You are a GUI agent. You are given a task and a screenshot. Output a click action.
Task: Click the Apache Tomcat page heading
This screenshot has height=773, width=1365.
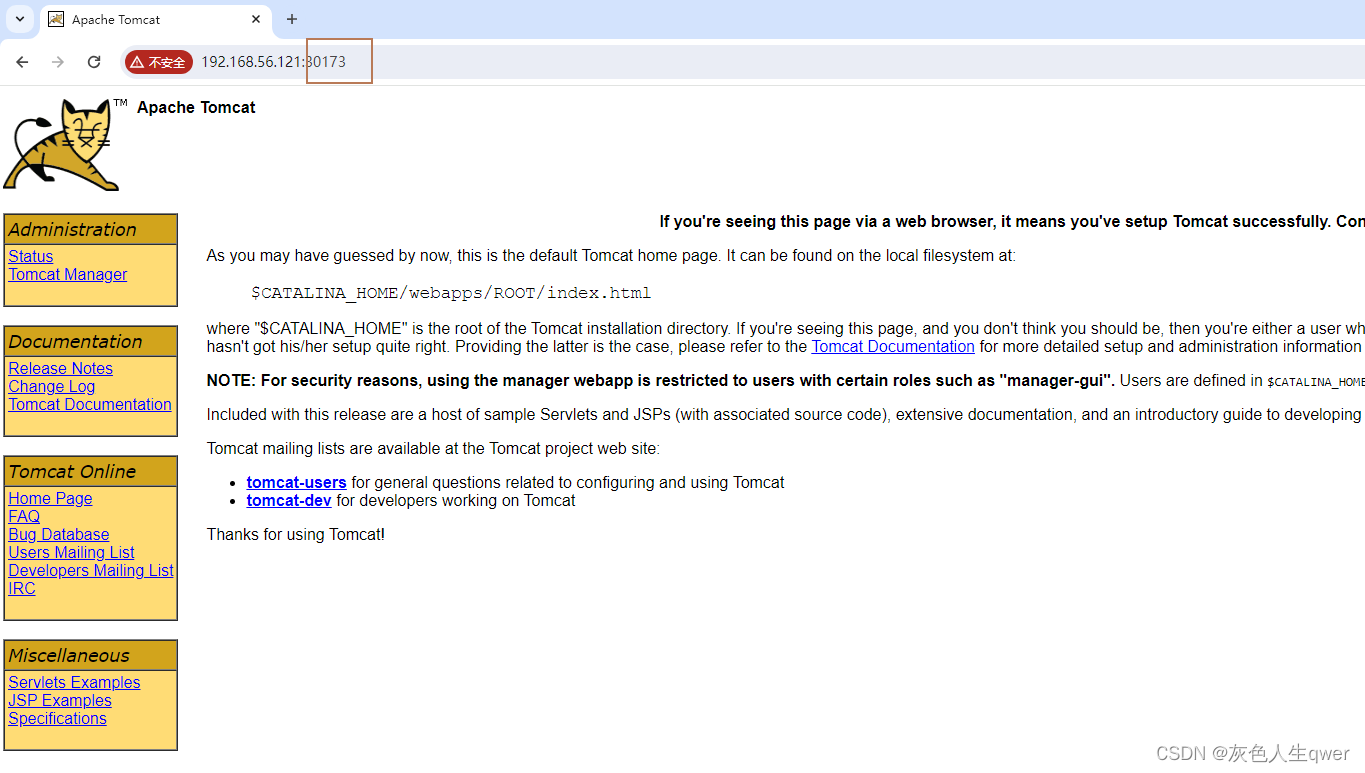(196, 107)
